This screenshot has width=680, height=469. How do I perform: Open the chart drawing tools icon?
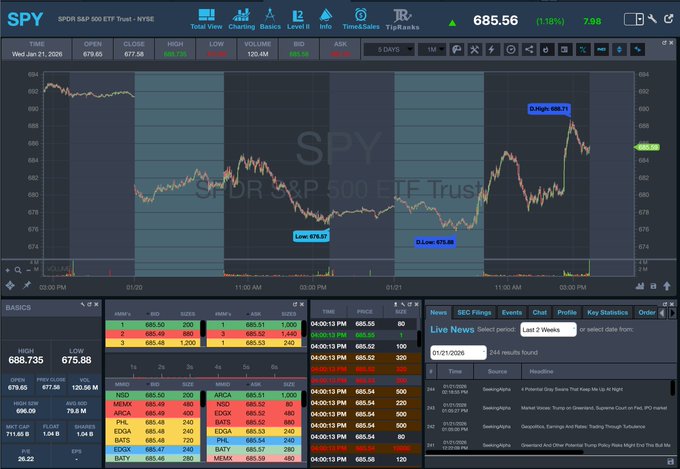[x=474, y=49]
